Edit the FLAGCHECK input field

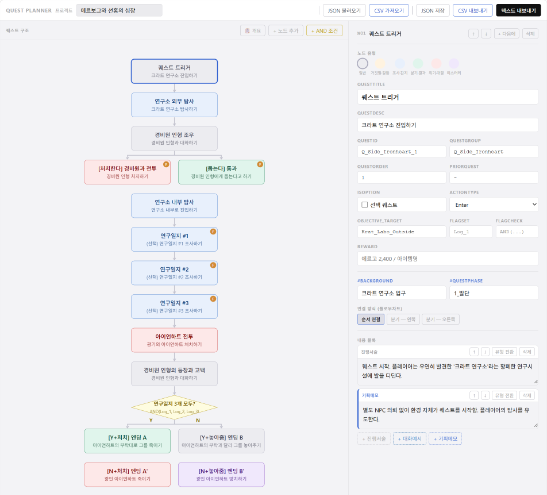tap(517, 232)
